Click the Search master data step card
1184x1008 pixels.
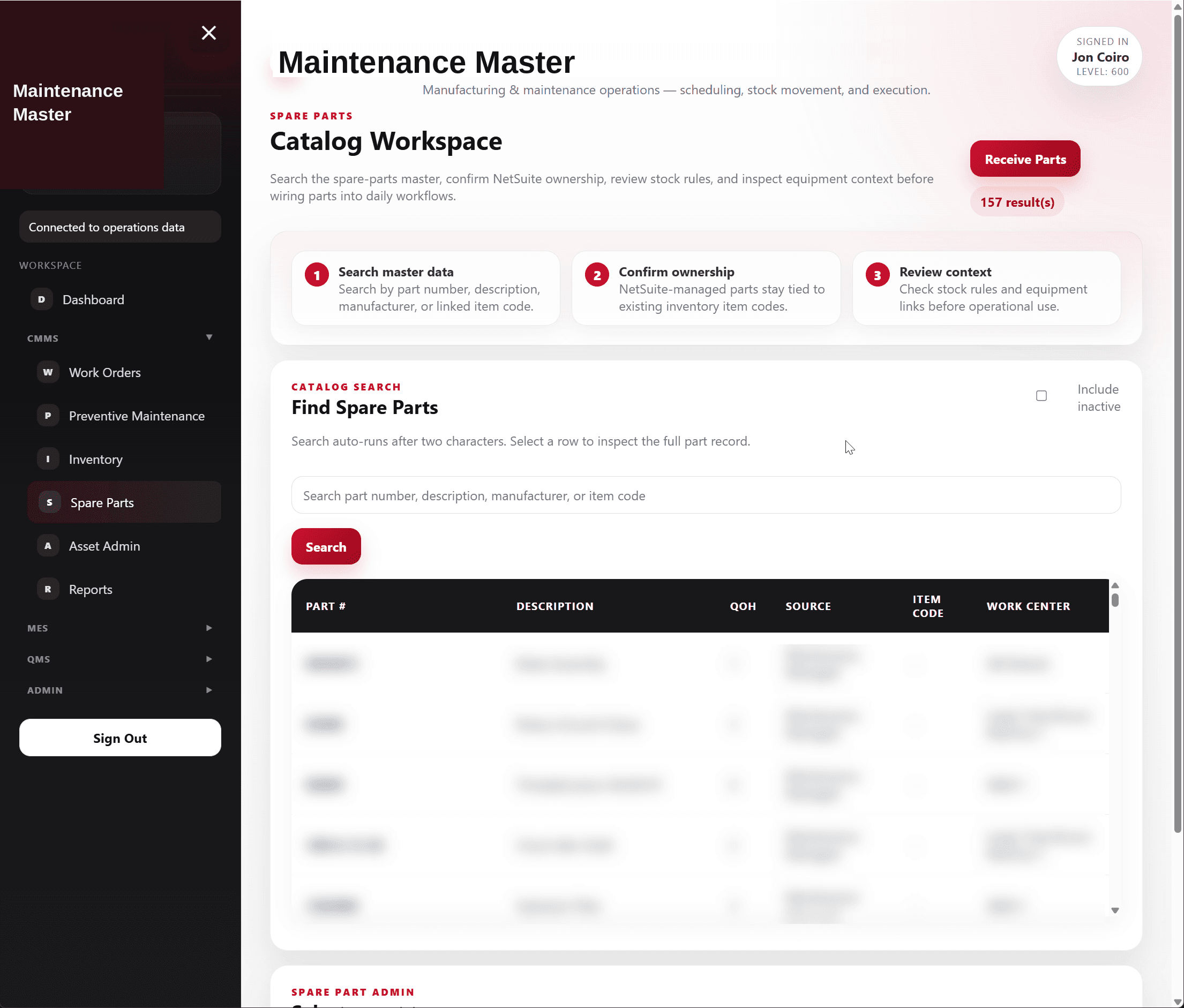click(426, 289)
